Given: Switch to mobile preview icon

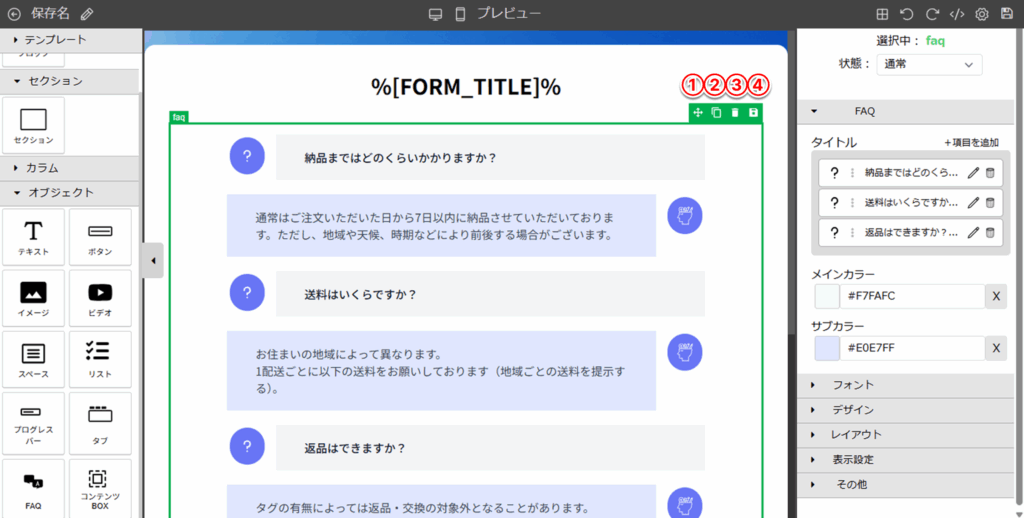Looking at the screenshot, I should click(x=461, y=14).
